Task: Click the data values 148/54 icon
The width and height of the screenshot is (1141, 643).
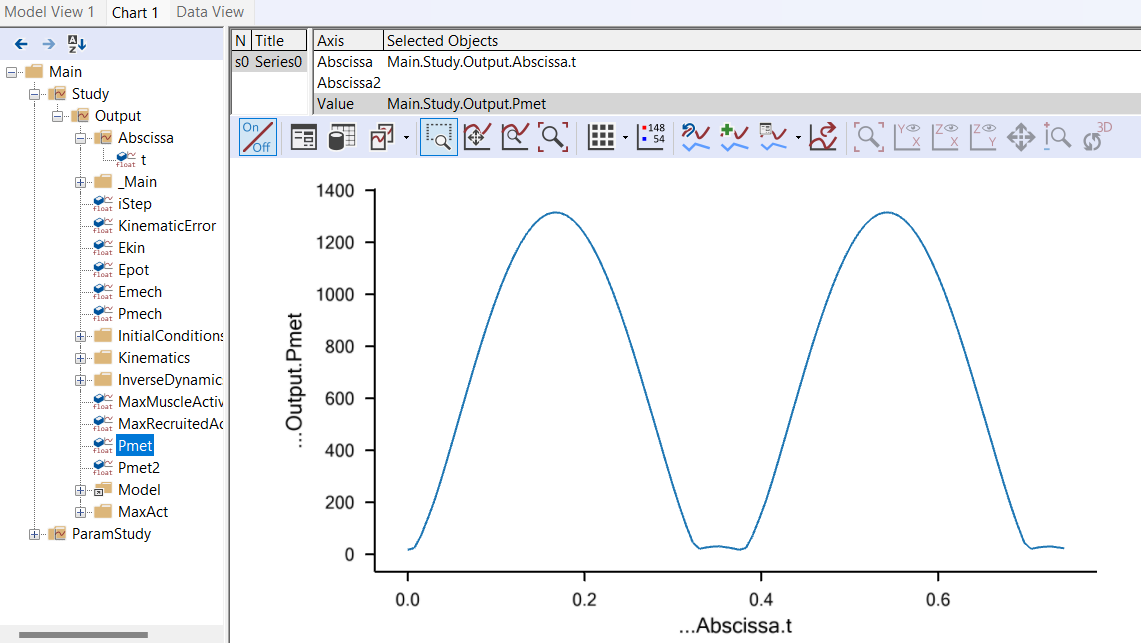Action: (x=651, y=137)
